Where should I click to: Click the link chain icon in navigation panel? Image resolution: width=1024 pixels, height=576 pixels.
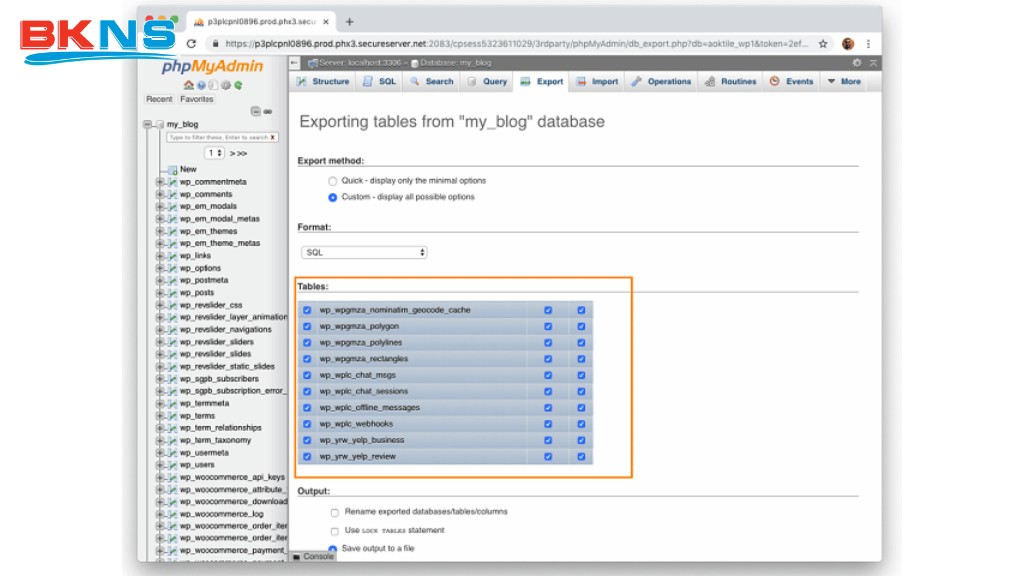point(268,111)
